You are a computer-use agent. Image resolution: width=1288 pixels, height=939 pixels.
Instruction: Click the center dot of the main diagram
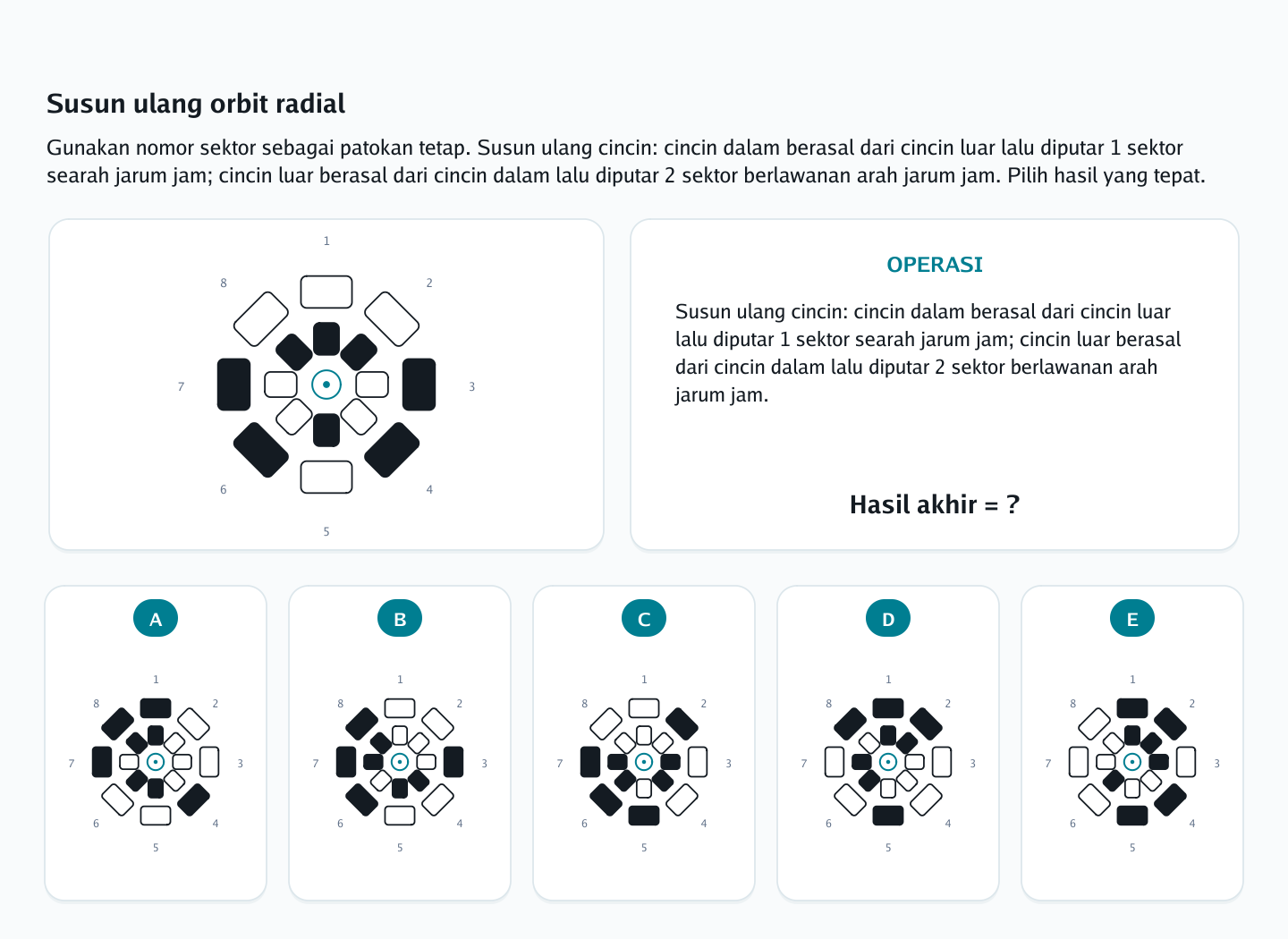(x=326, y=385)
